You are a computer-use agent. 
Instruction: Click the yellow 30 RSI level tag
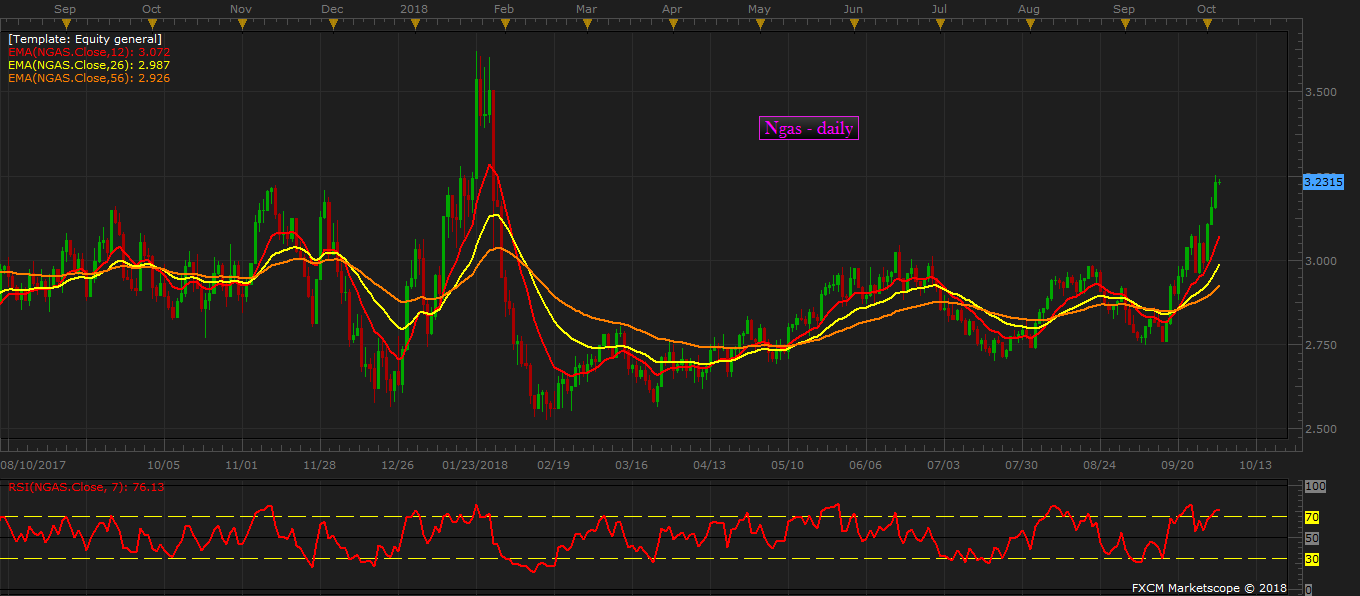1312,559
